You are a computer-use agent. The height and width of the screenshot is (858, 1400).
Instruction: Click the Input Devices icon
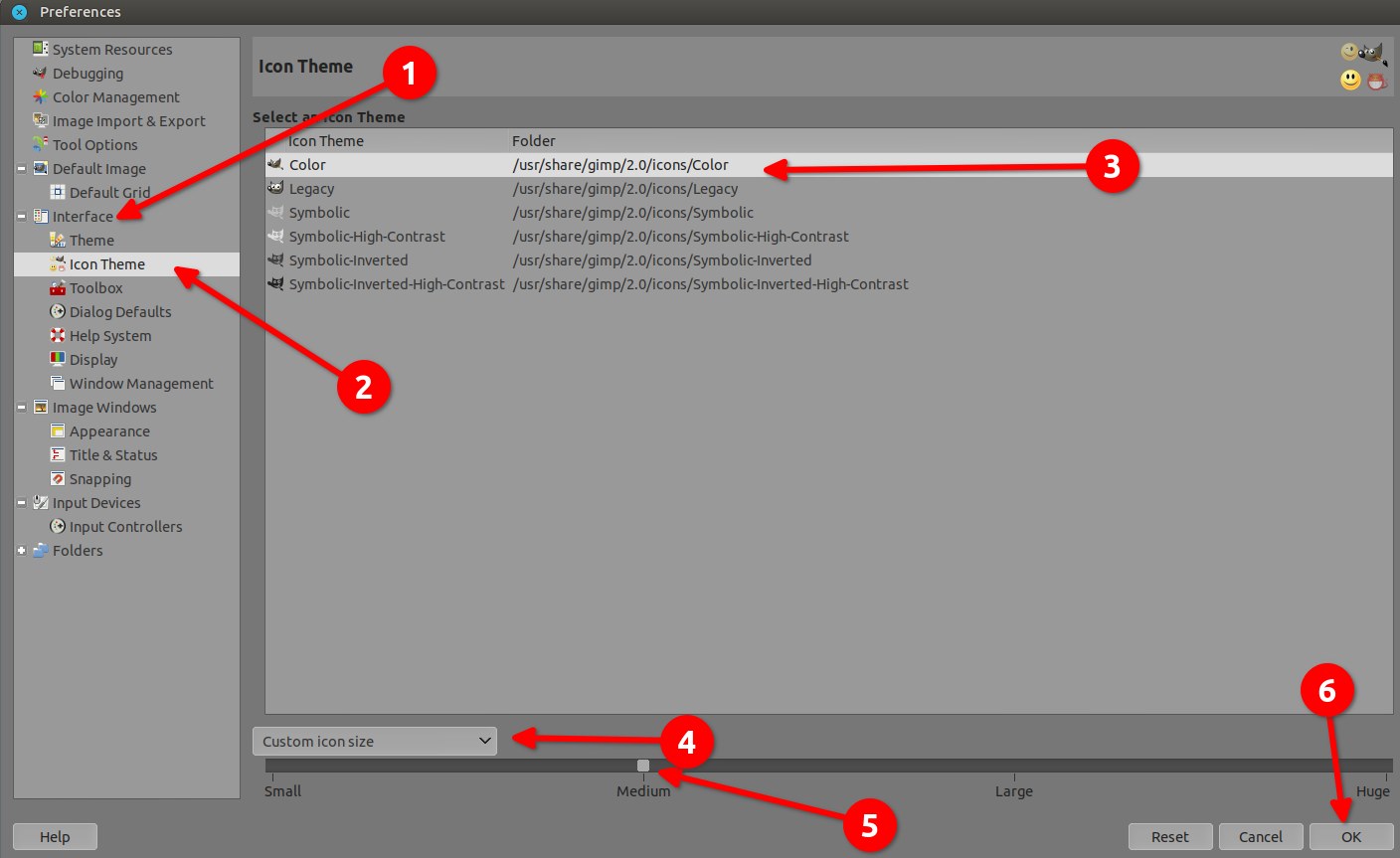(41, 502)
